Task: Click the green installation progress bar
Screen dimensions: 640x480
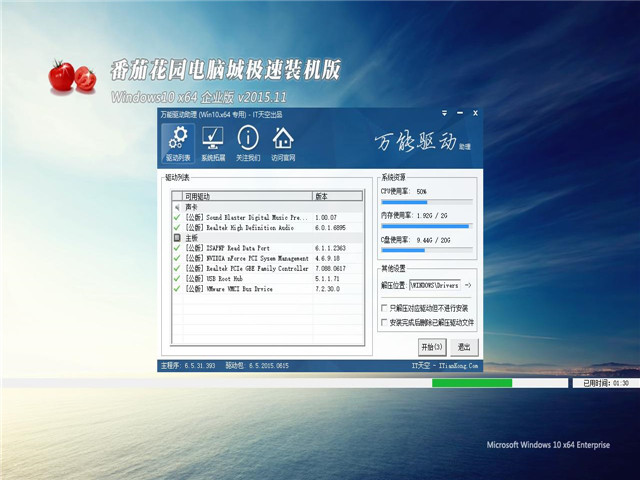Action: coord(472,383)
